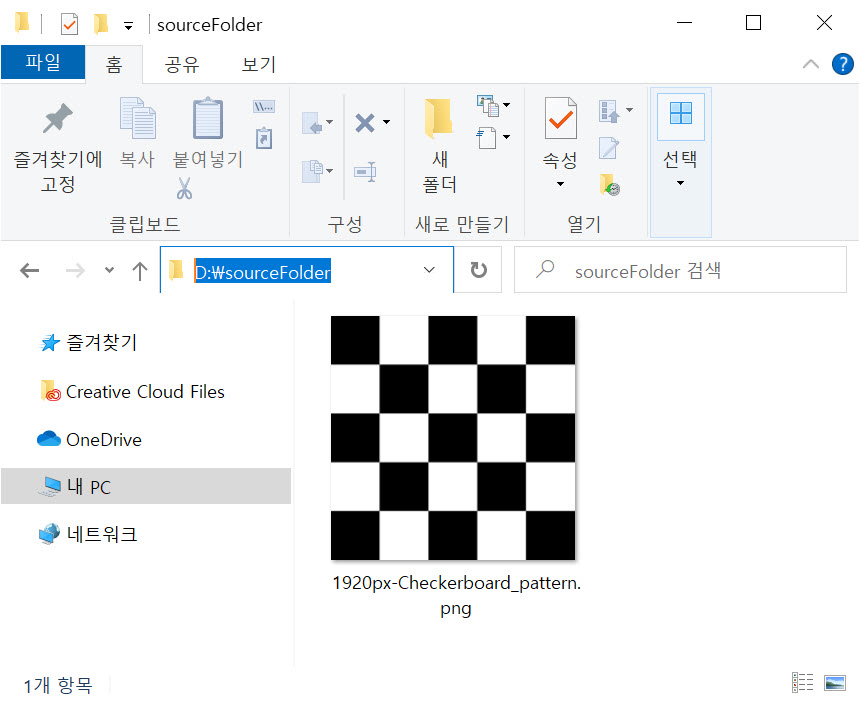Open Quick Access Toolbar customize dropdown
Screen dimensions: 860x703
tap(128, 26)
